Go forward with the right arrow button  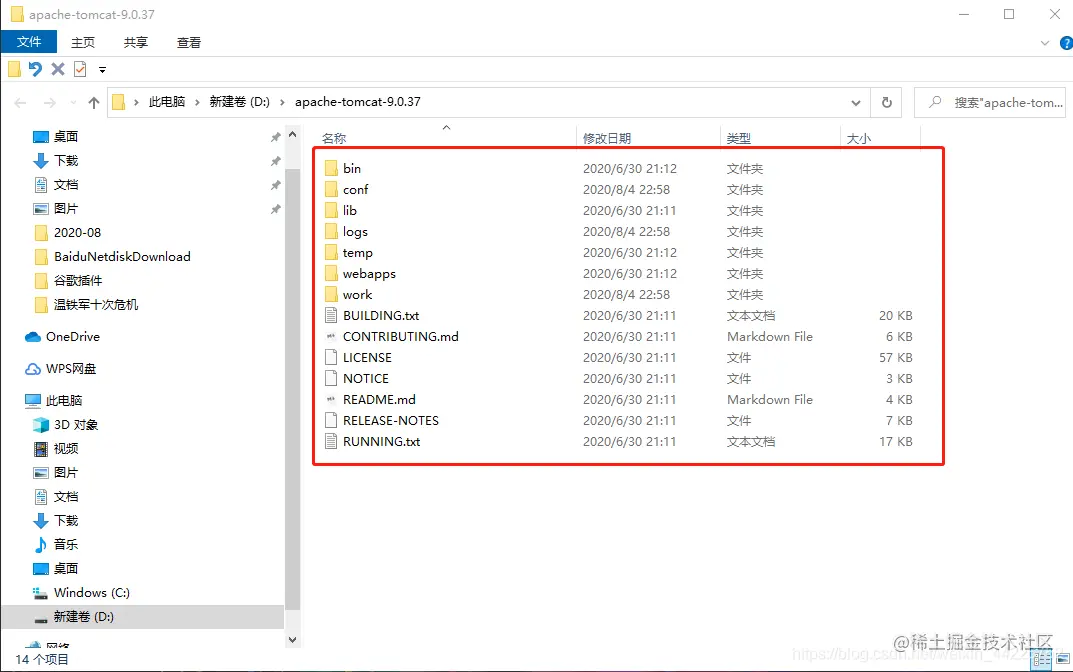[x=50, y=103]
